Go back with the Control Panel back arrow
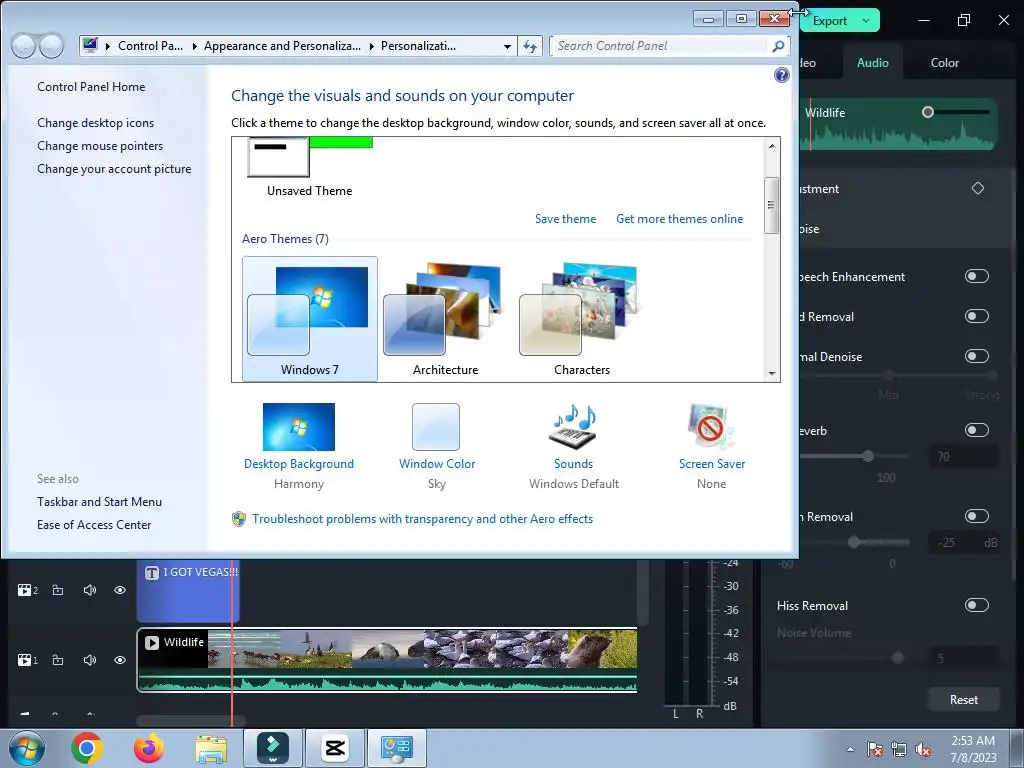This screenshot has width=1024, height=768. (x=24, y=46)
